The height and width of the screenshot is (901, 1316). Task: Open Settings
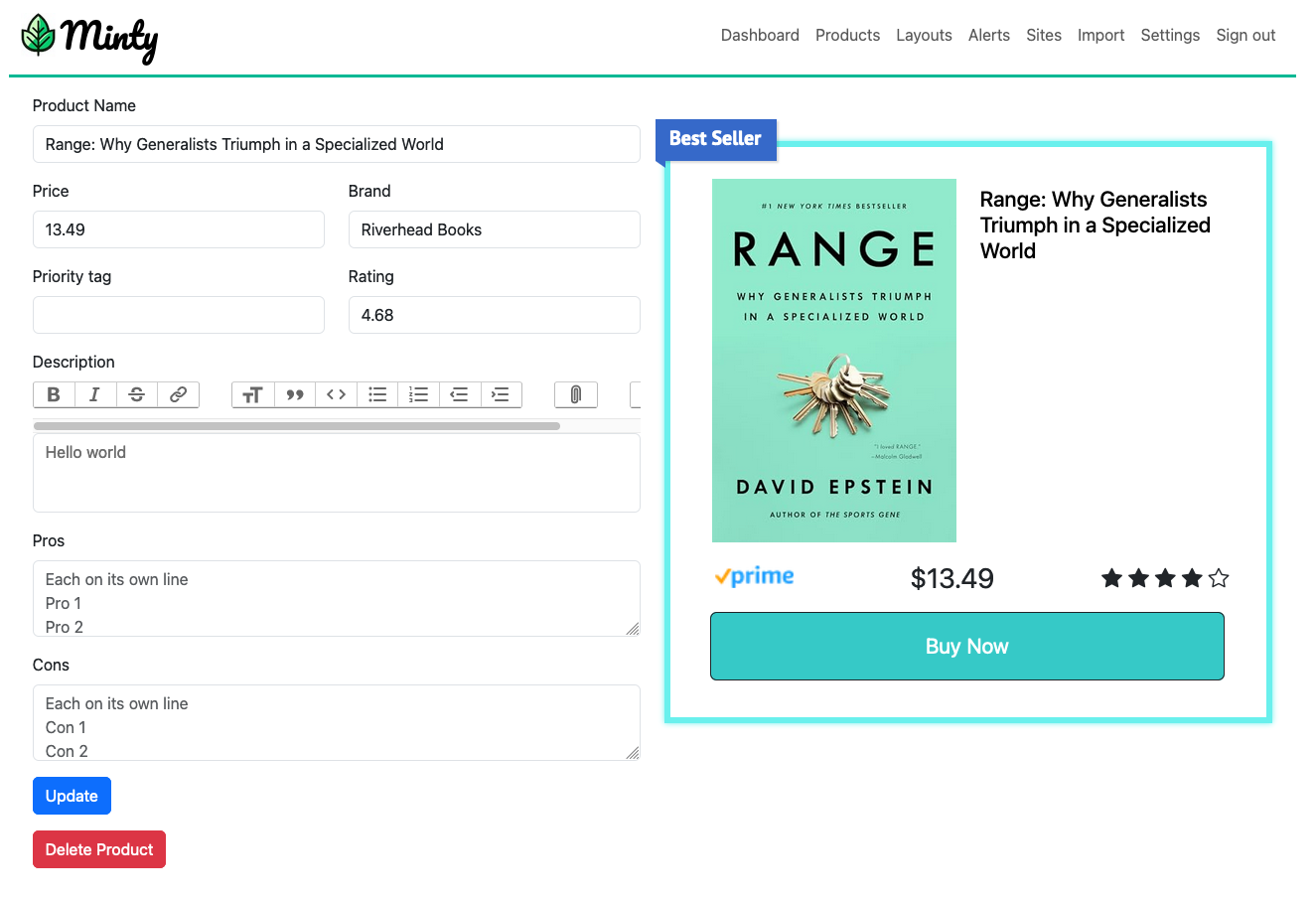[1170, 35]
